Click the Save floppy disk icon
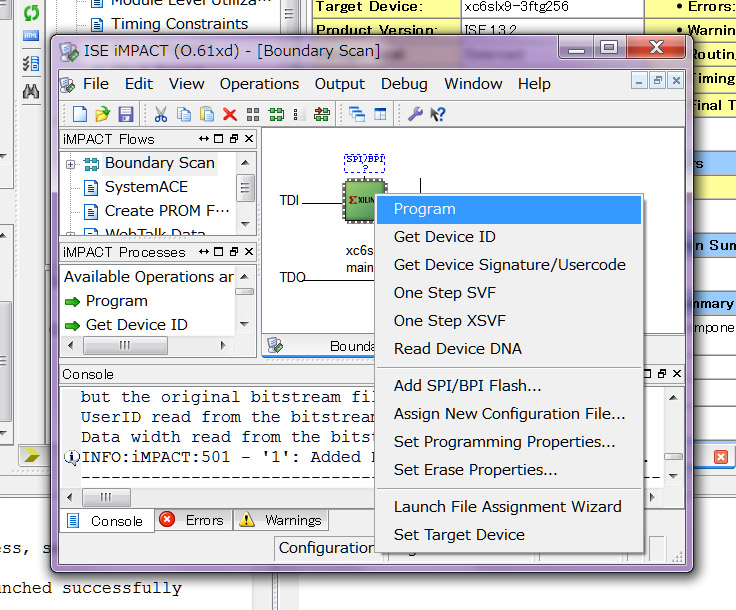736x610 pixels. coord(126,114)
